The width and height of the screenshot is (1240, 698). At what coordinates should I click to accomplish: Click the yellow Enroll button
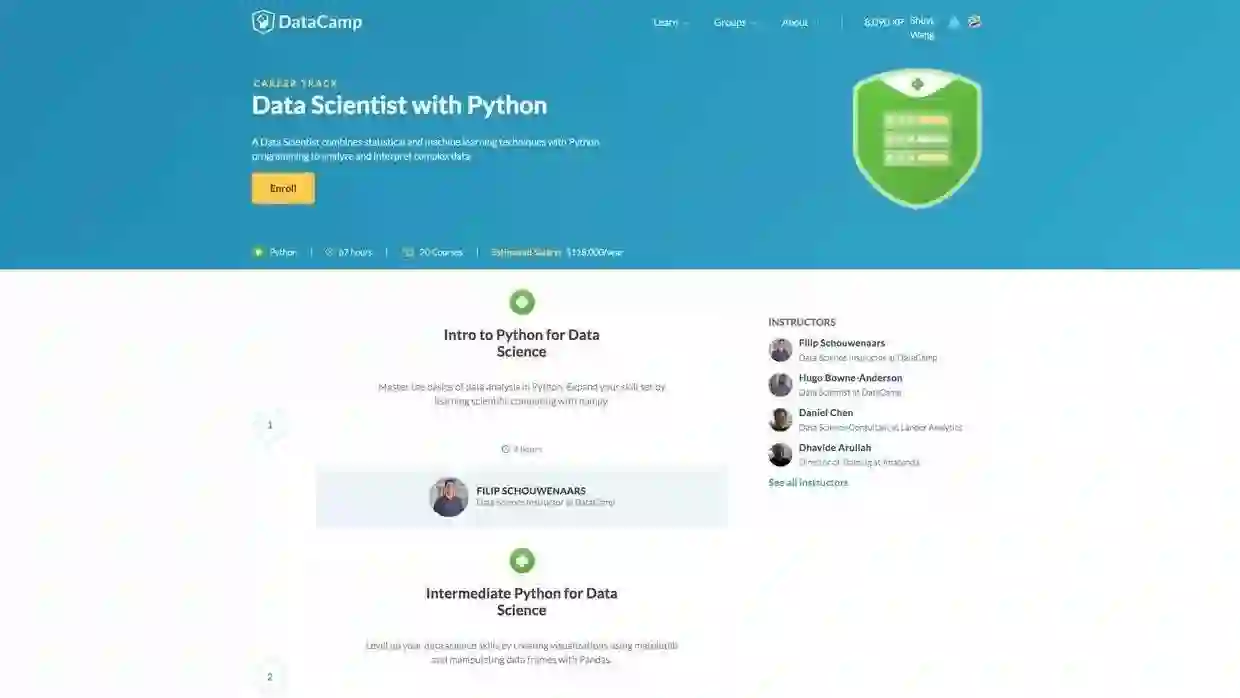283,188
